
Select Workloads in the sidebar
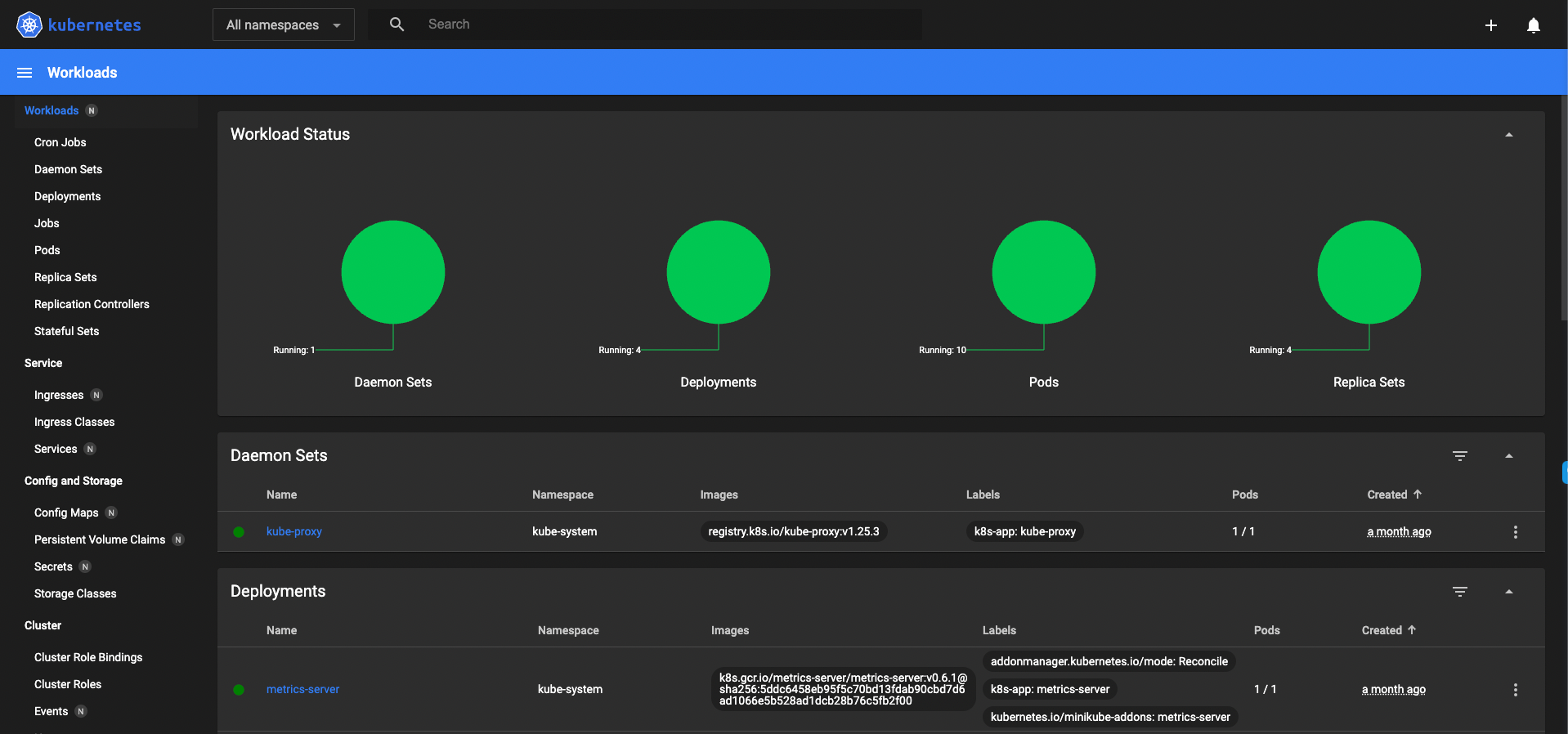[52, 110]
